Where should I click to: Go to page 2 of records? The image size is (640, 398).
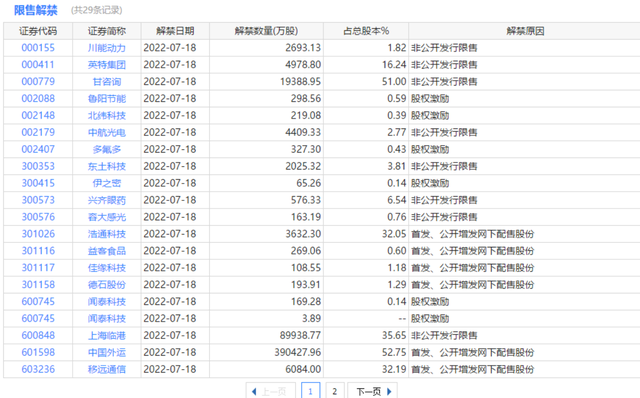click(x=335, y=391)
